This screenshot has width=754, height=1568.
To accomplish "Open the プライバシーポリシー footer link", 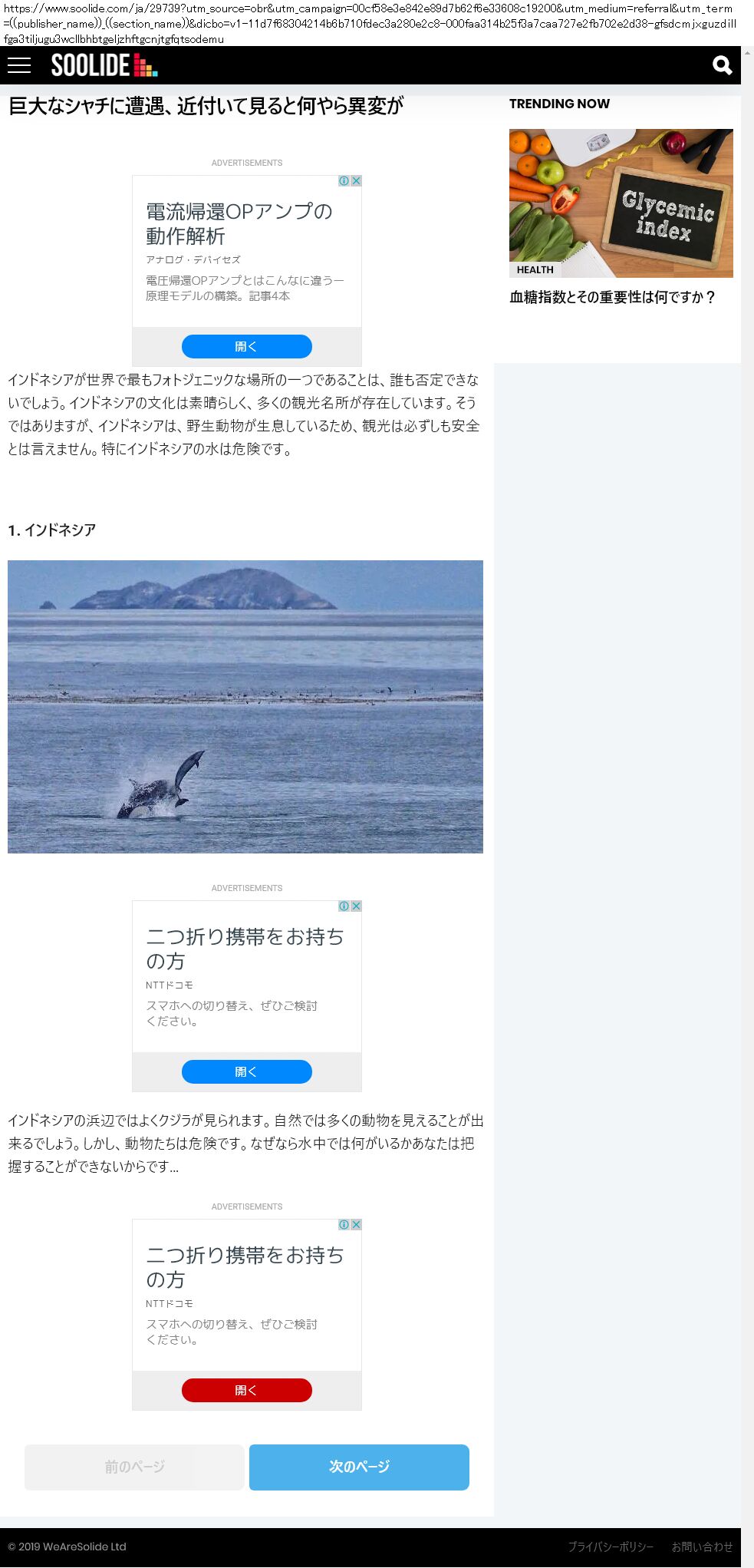I will click(611, 1547).
